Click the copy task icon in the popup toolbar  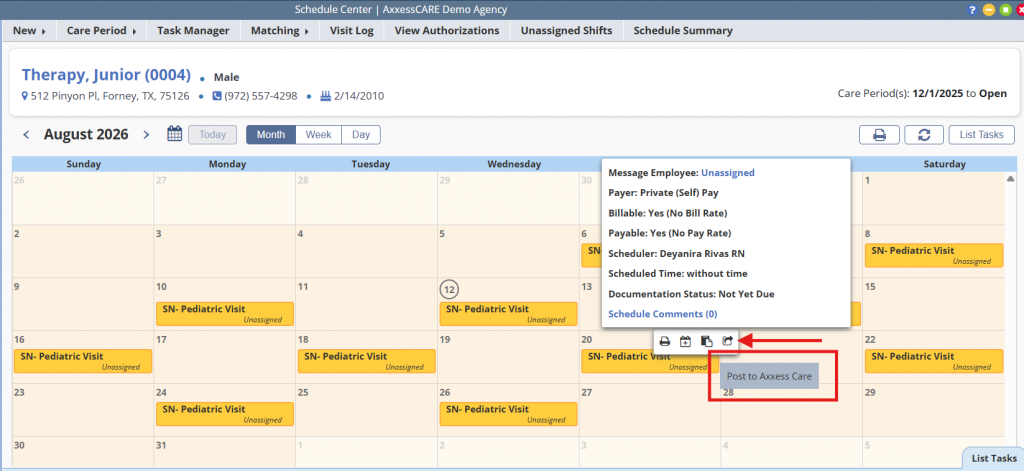click(706, 341)
